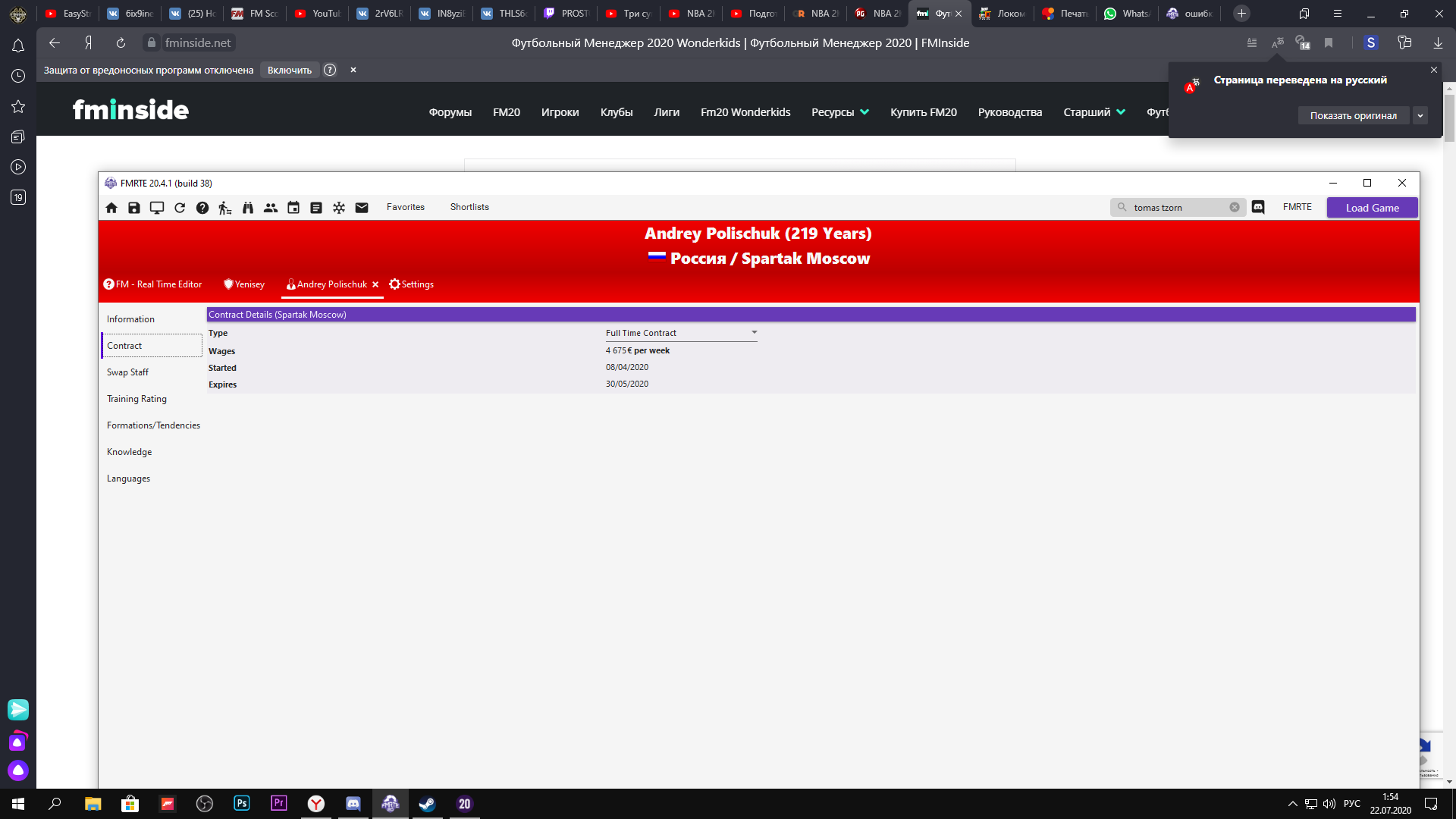
Task: Open a new browser tab
Action: coord(1241,13)
